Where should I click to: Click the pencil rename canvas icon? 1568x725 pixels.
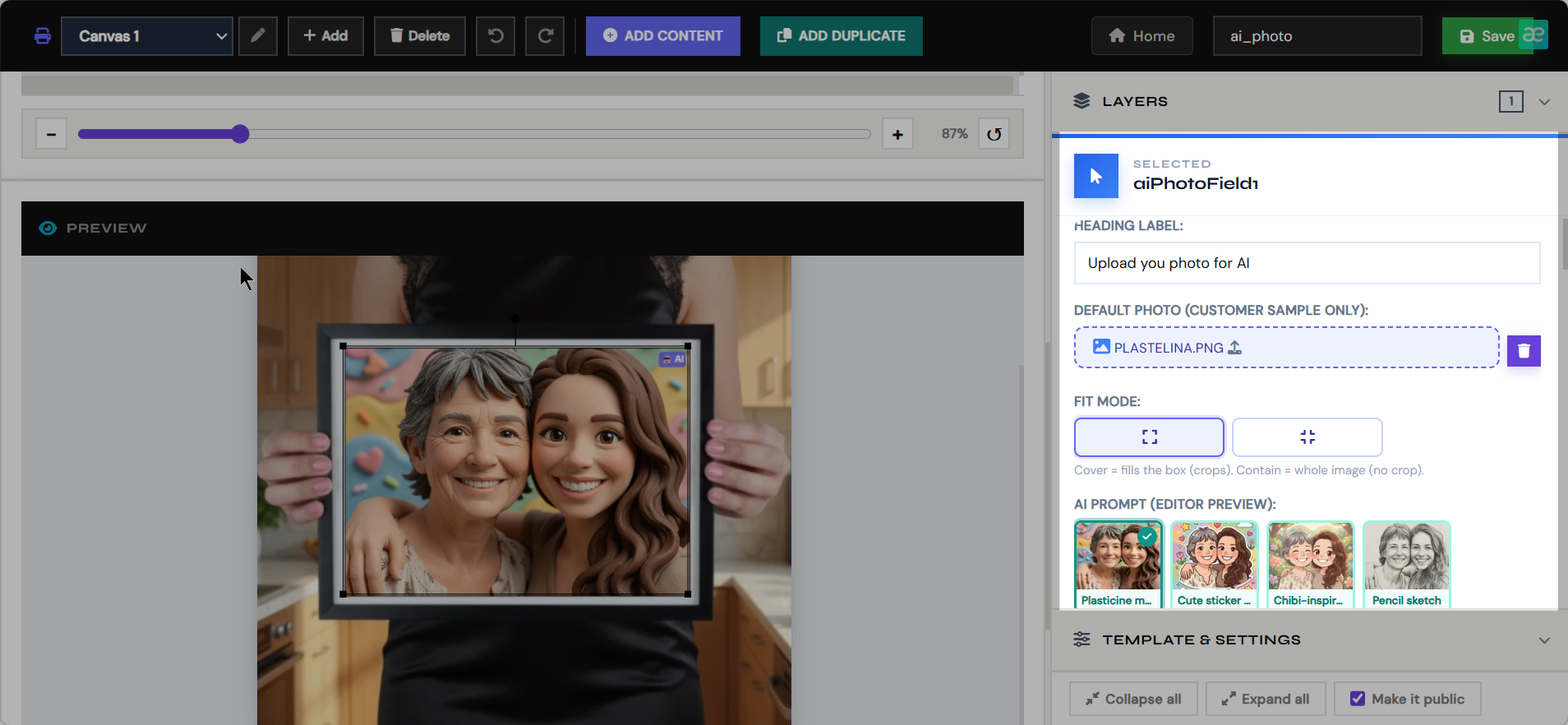(258, 36)
